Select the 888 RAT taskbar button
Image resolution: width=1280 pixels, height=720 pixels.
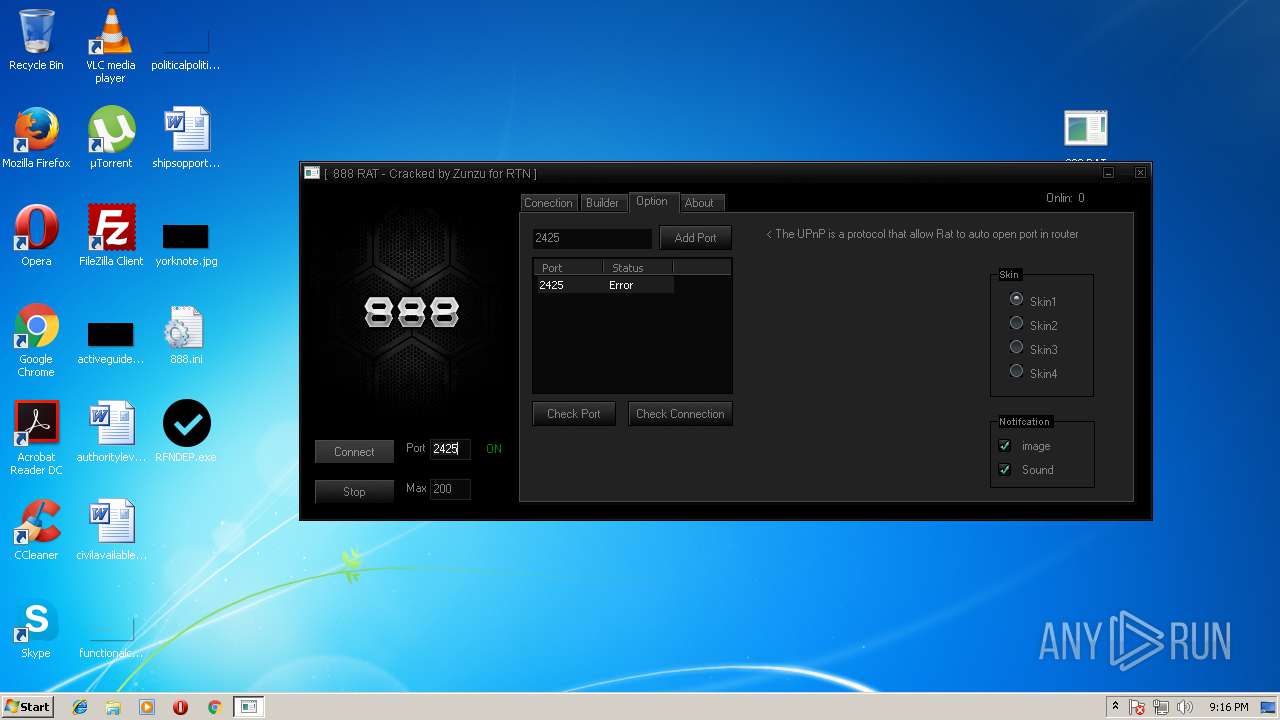[x=249, y=707]
